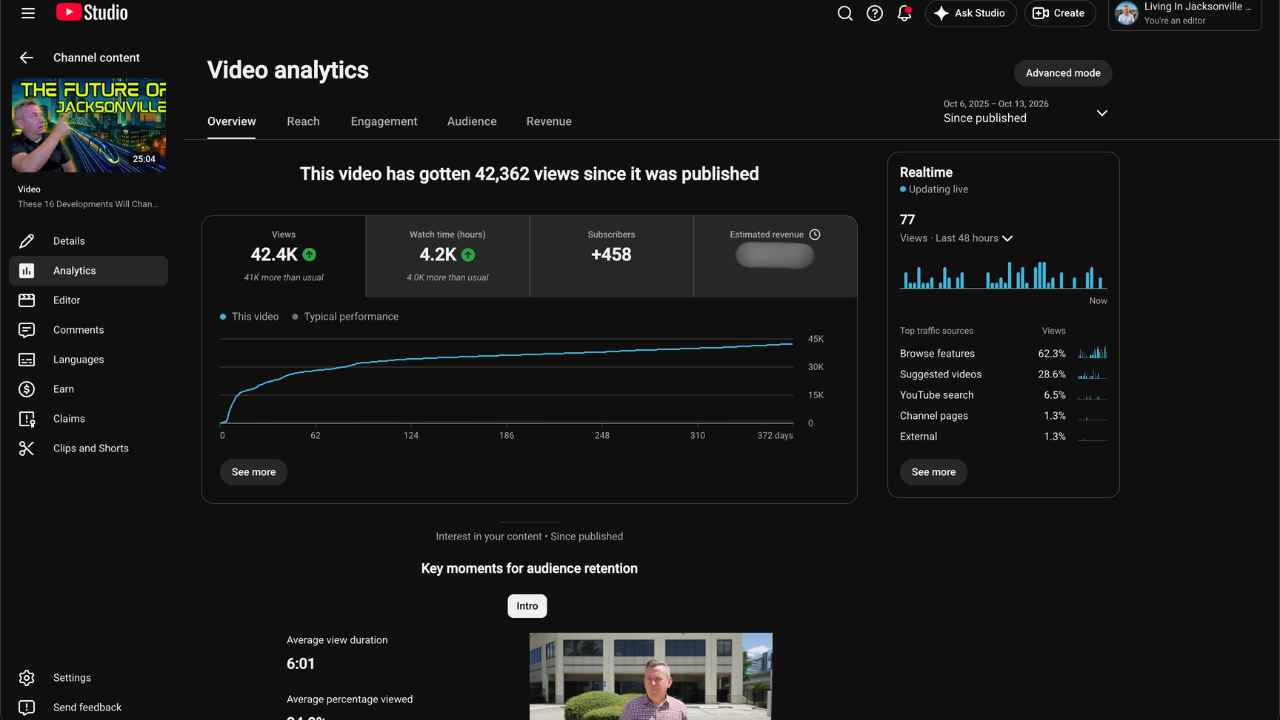
Task: Expand the Last 48 hours dropdown in Realtime
Action: [x=957, y=238]
